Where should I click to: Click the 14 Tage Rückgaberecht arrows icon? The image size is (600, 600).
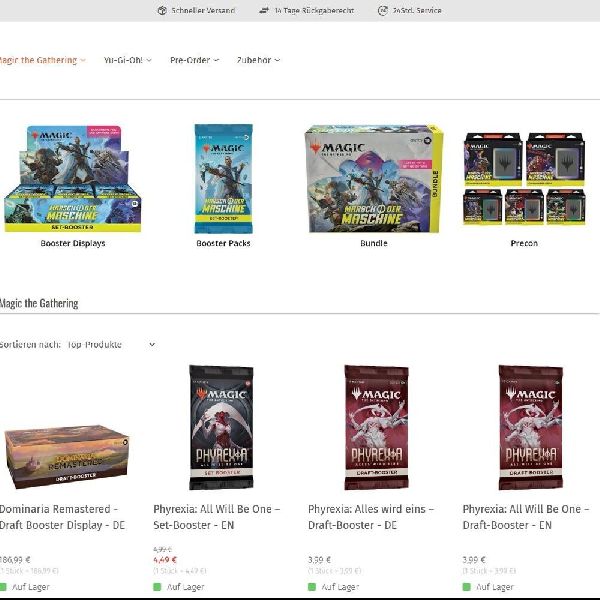click(264, 10)
